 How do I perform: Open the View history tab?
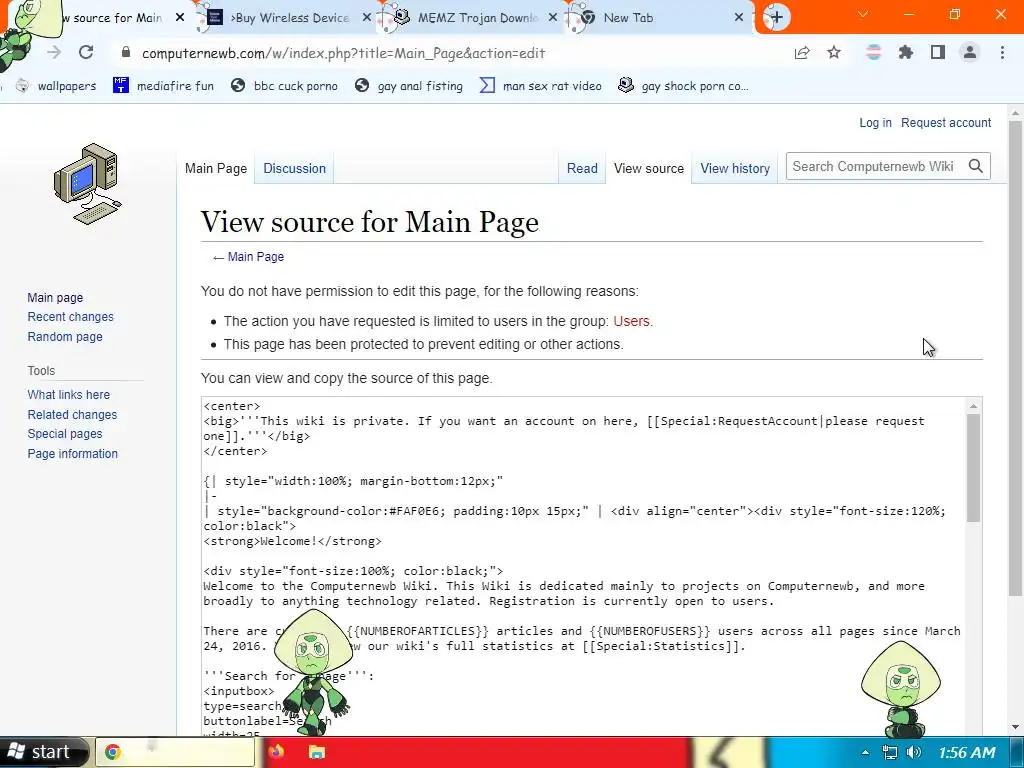tap(735, 168)
